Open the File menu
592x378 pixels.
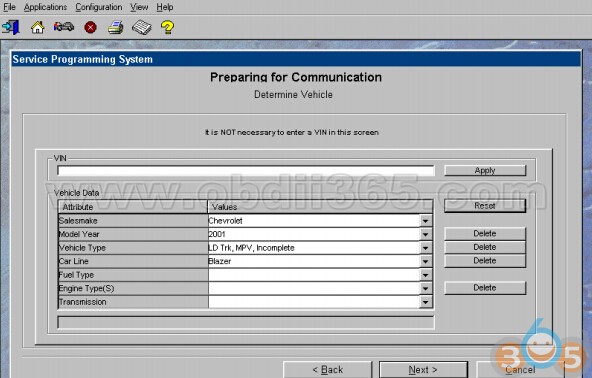[x=9, y=7]
